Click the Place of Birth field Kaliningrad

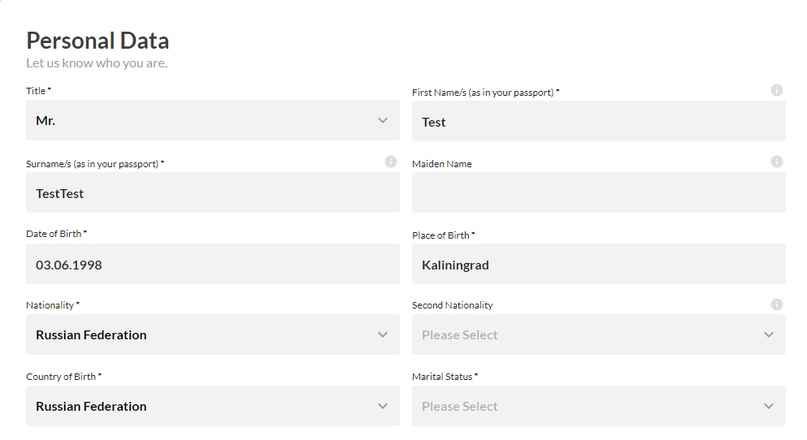[599, 264]
